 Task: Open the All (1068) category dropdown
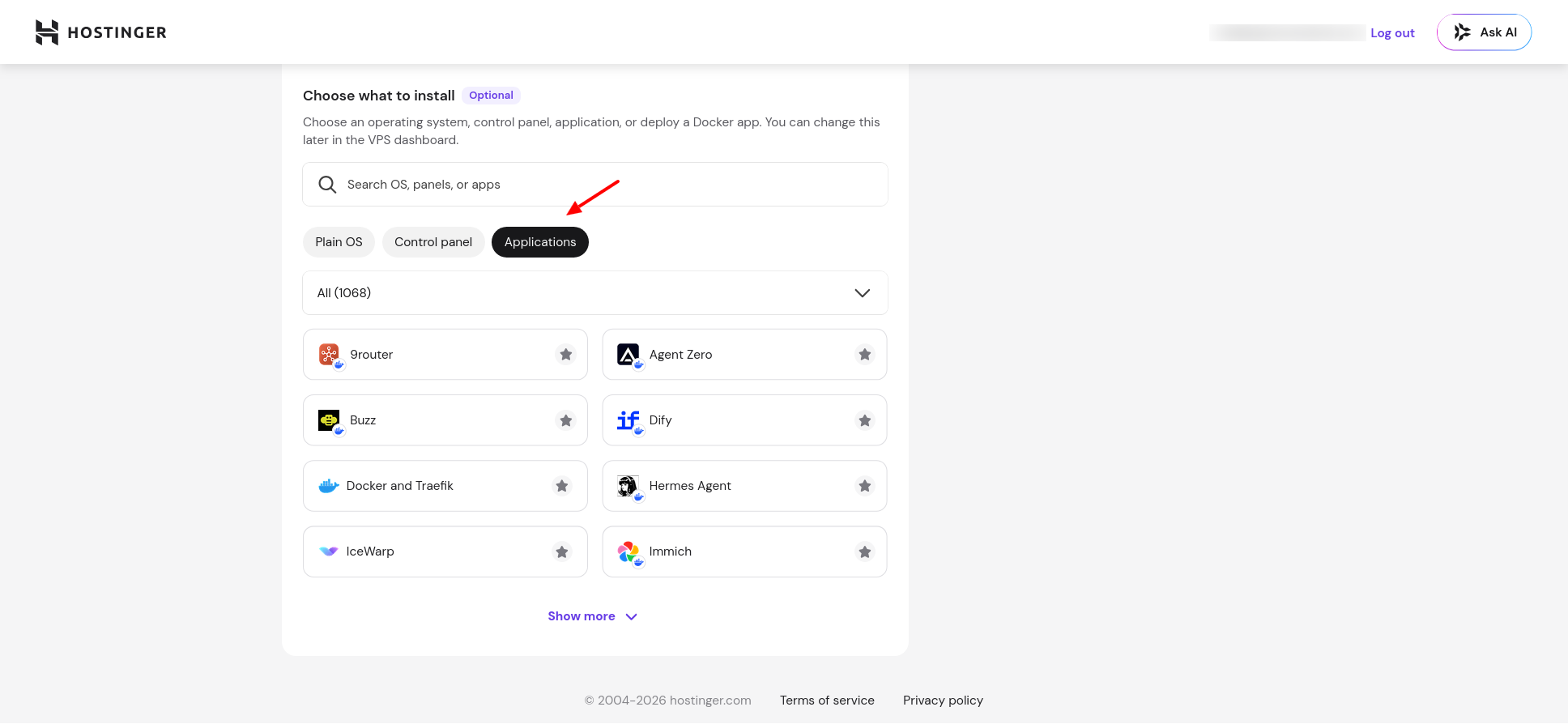(595, 293)
